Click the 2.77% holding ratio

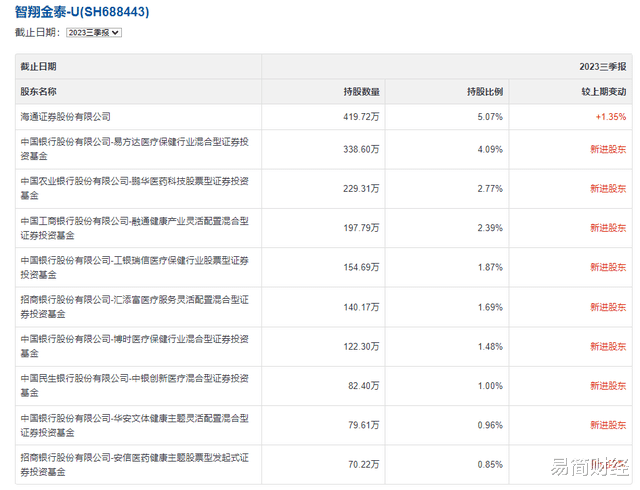pyautogui.click(x=490, y=188)
